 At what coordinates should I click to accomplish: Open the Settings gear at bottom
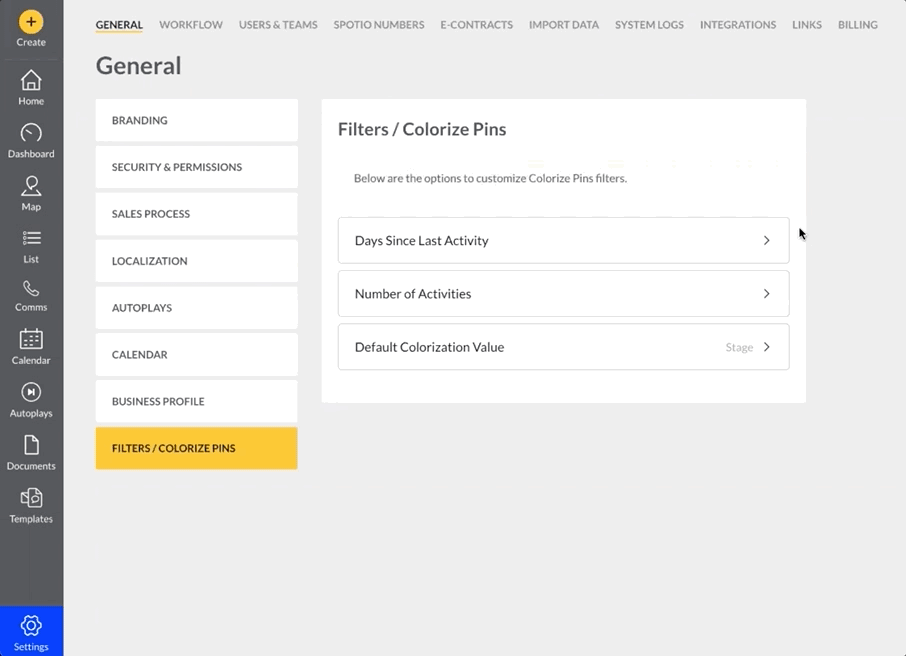tap(30, 630)
